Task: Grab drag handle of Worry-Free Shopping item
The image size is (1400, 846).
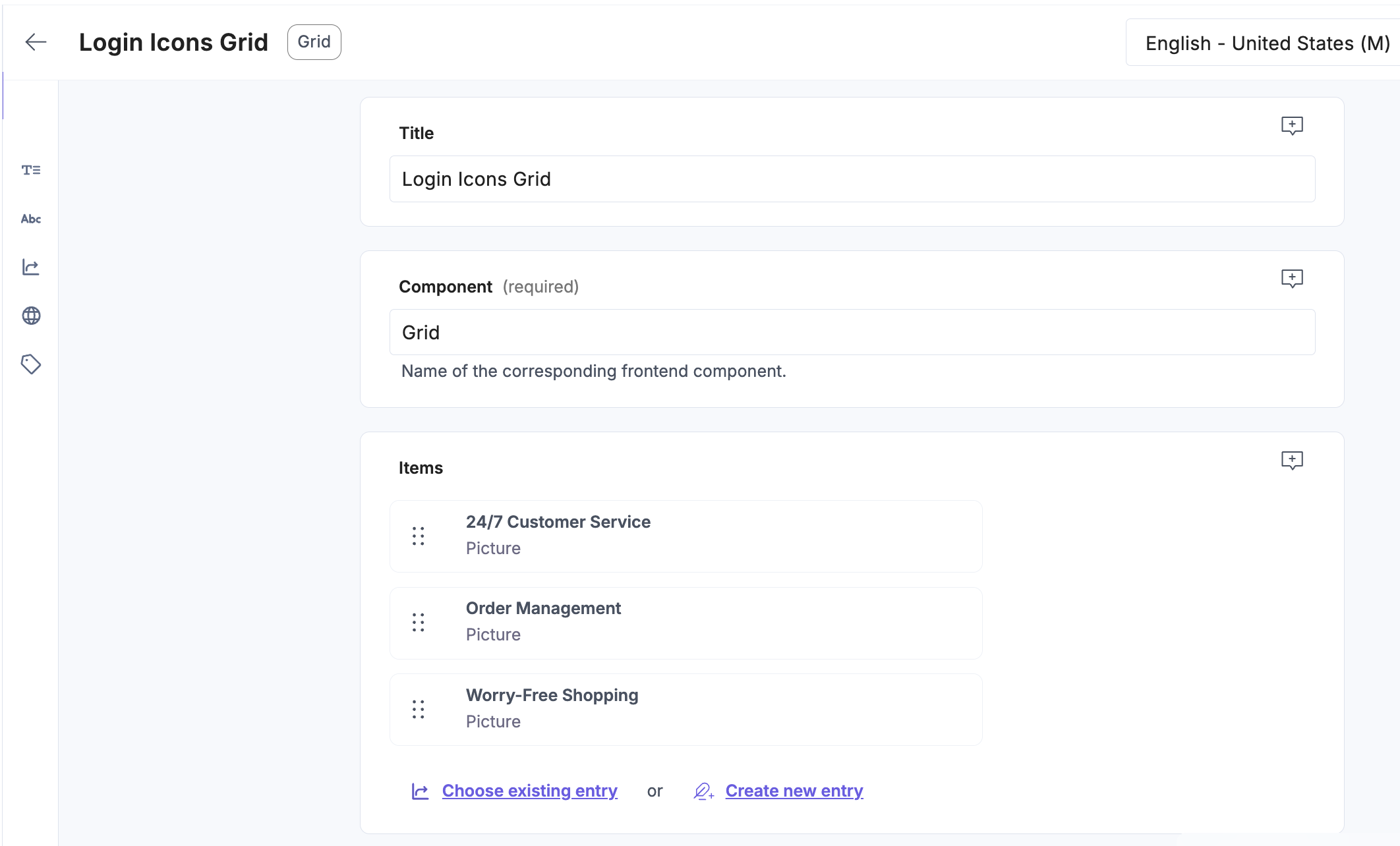Action: tap(419, 710)
